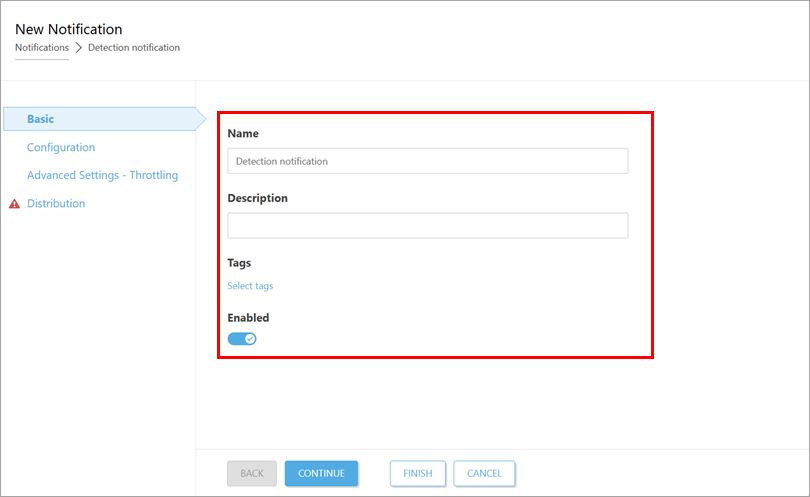Click the Notifications breadcrumb link
Viewport: 810px width, 497px height.
click(x=42, y=47)
